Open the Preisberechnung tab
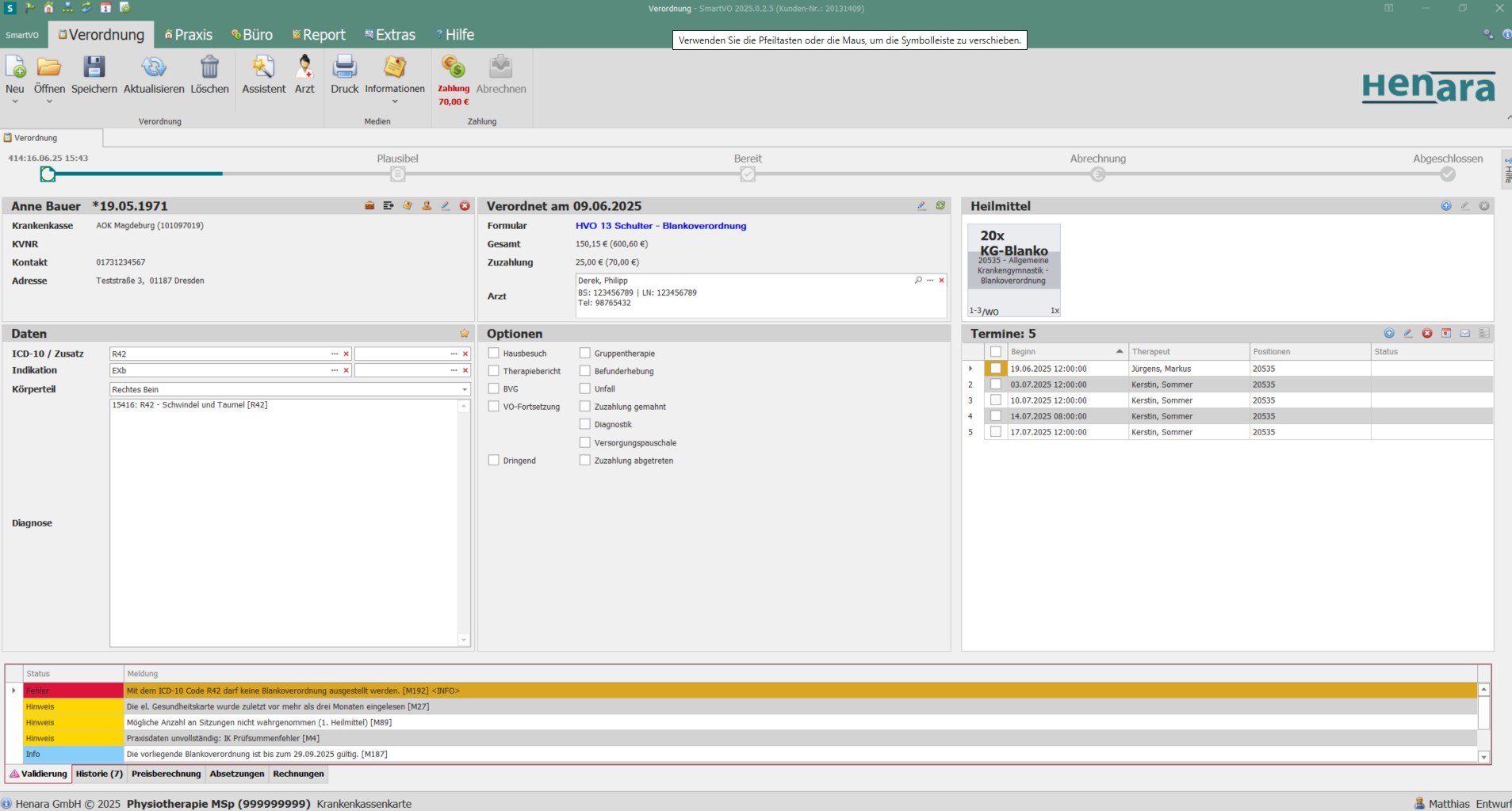The height and width of the screenshot is (811, 1512). click(166, 774)
